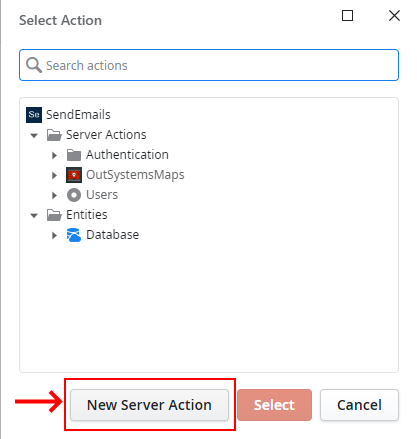
Task: Click the red Select button
Action: click(275, 405)
